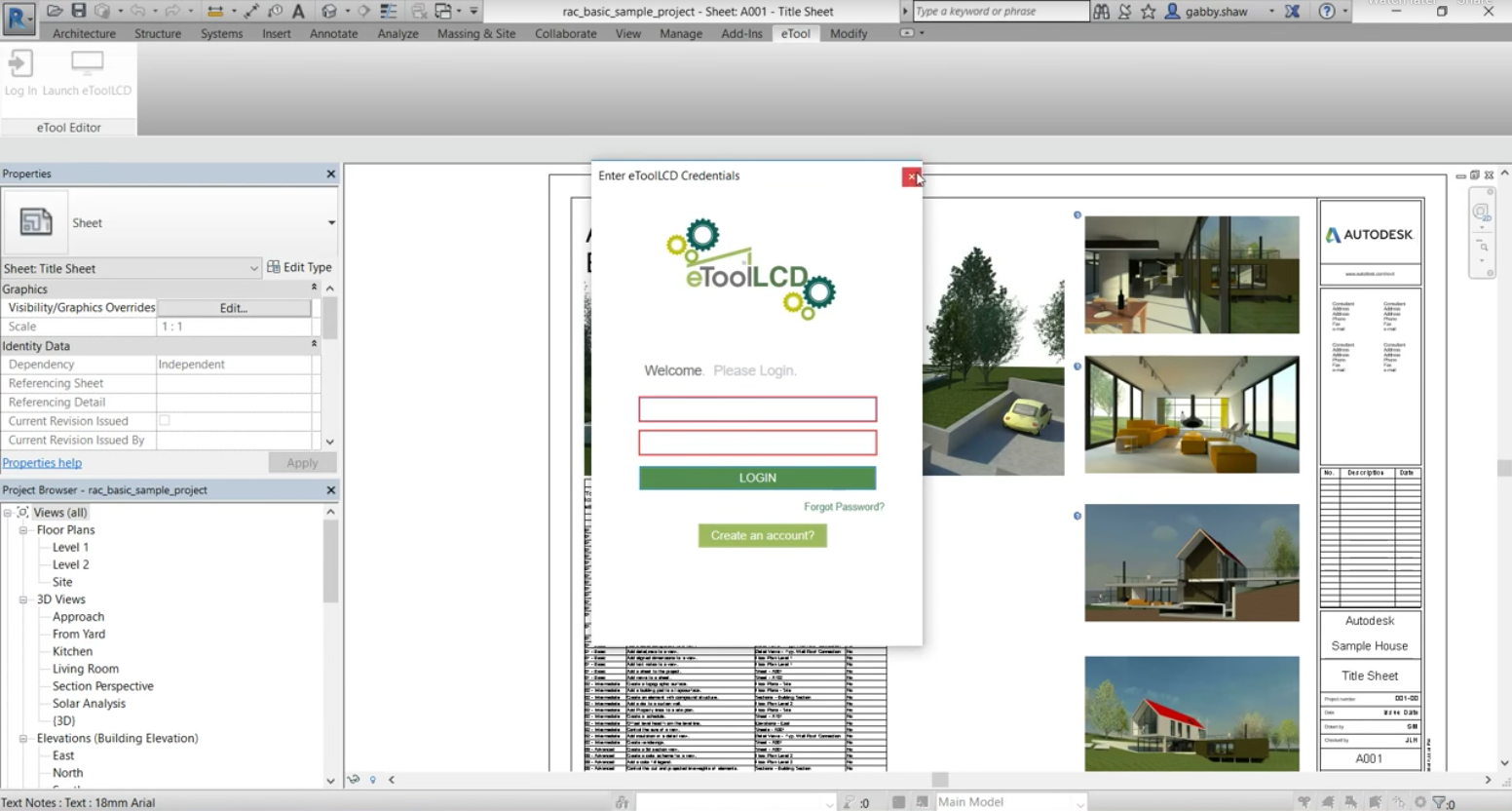Open the gabby.shaw user account dropdown

[1271, 12]
